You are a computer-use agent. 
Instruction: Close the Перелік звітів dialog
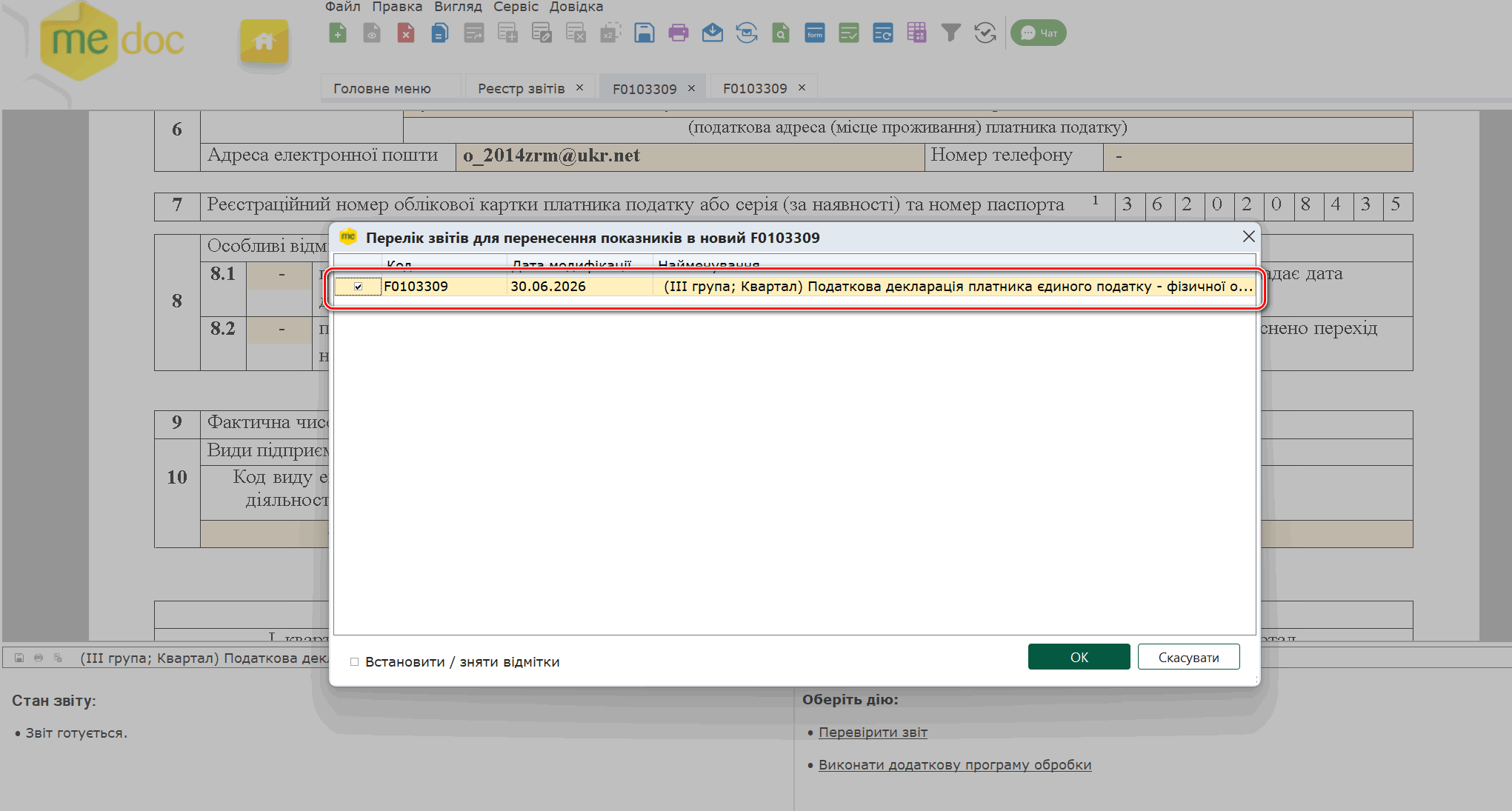coord(1248,236)
